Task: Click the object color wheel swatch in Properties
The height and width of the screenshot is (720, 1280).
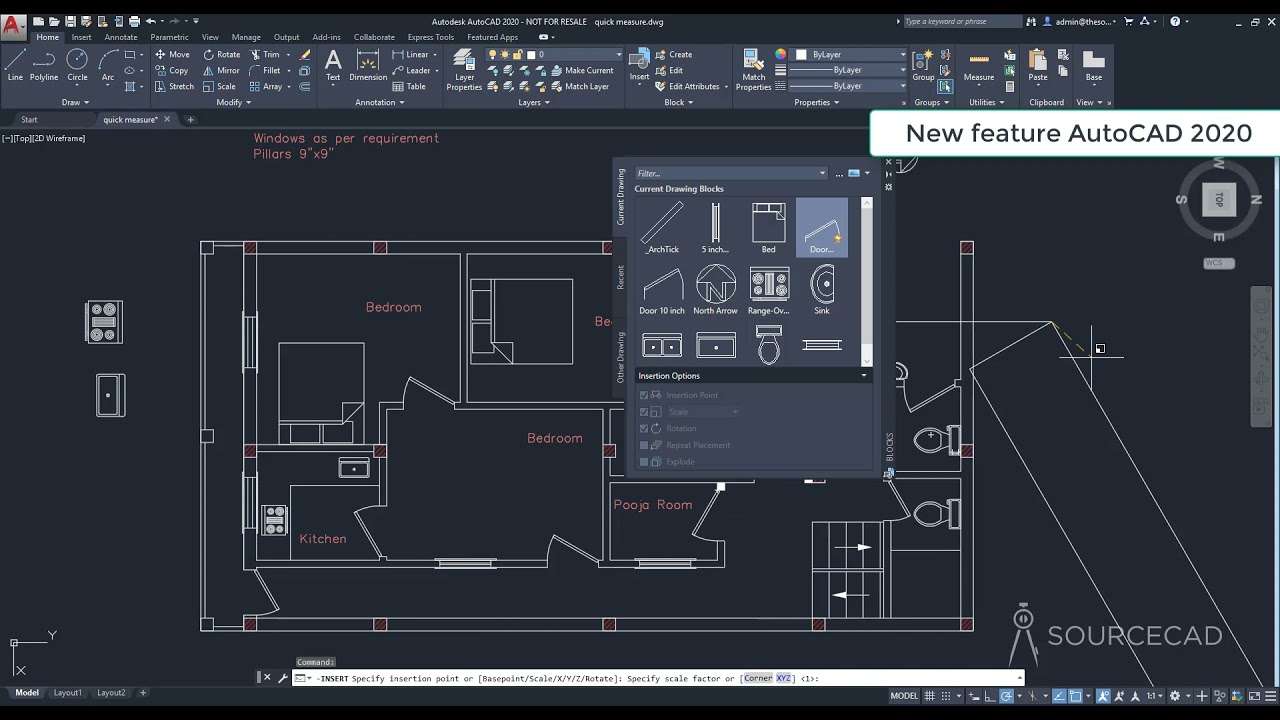Action: pos(780,55)
